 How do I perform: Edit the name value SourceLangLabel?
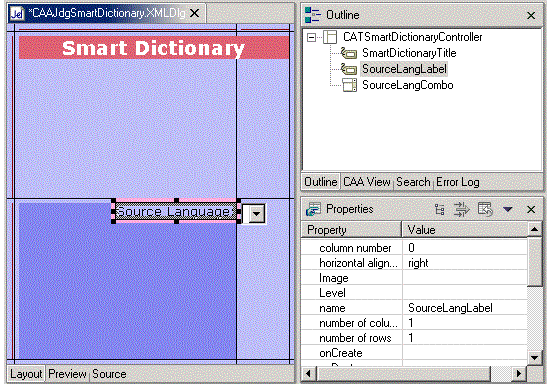[x=465, y=308]
